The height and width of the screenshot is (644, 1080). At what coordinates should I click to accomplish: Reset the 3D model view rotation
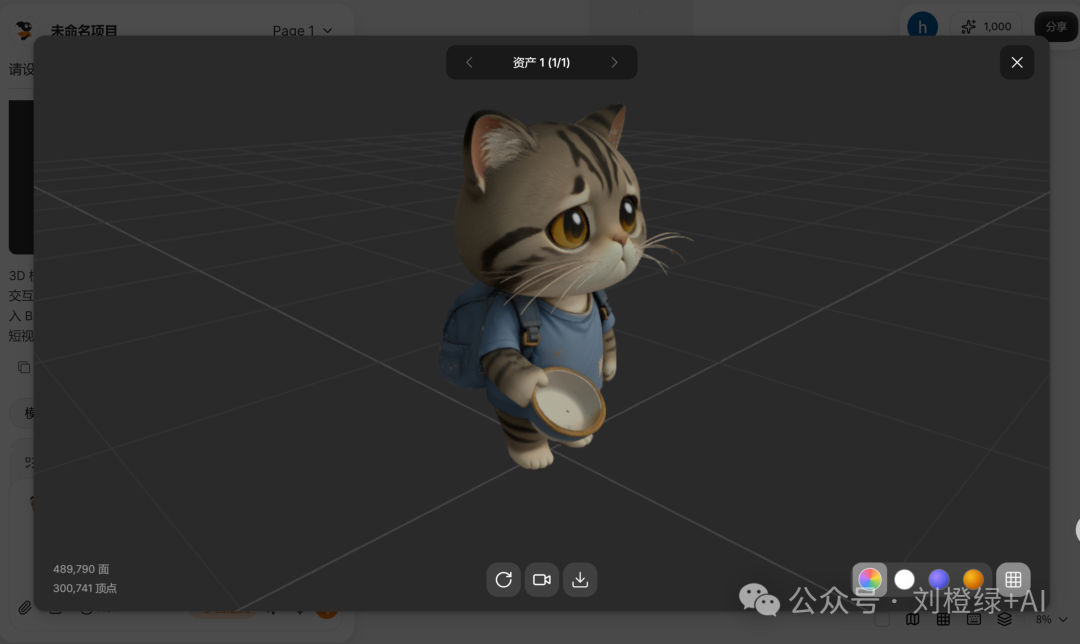click(503, 579)
